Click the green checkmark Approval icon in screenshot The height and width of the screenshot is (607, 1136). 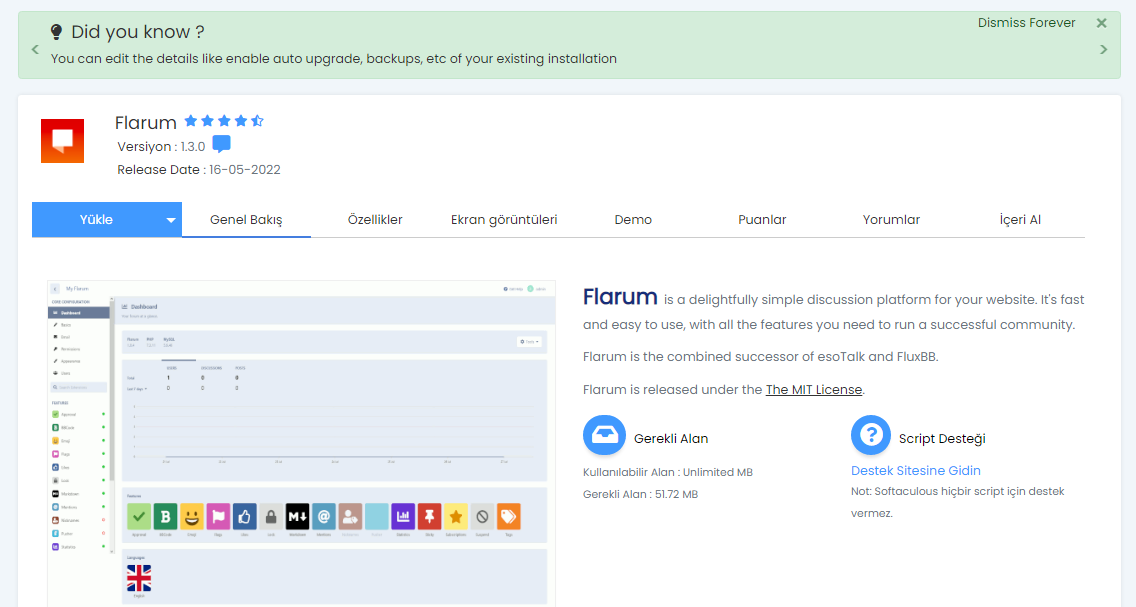[x=139, y=516]
